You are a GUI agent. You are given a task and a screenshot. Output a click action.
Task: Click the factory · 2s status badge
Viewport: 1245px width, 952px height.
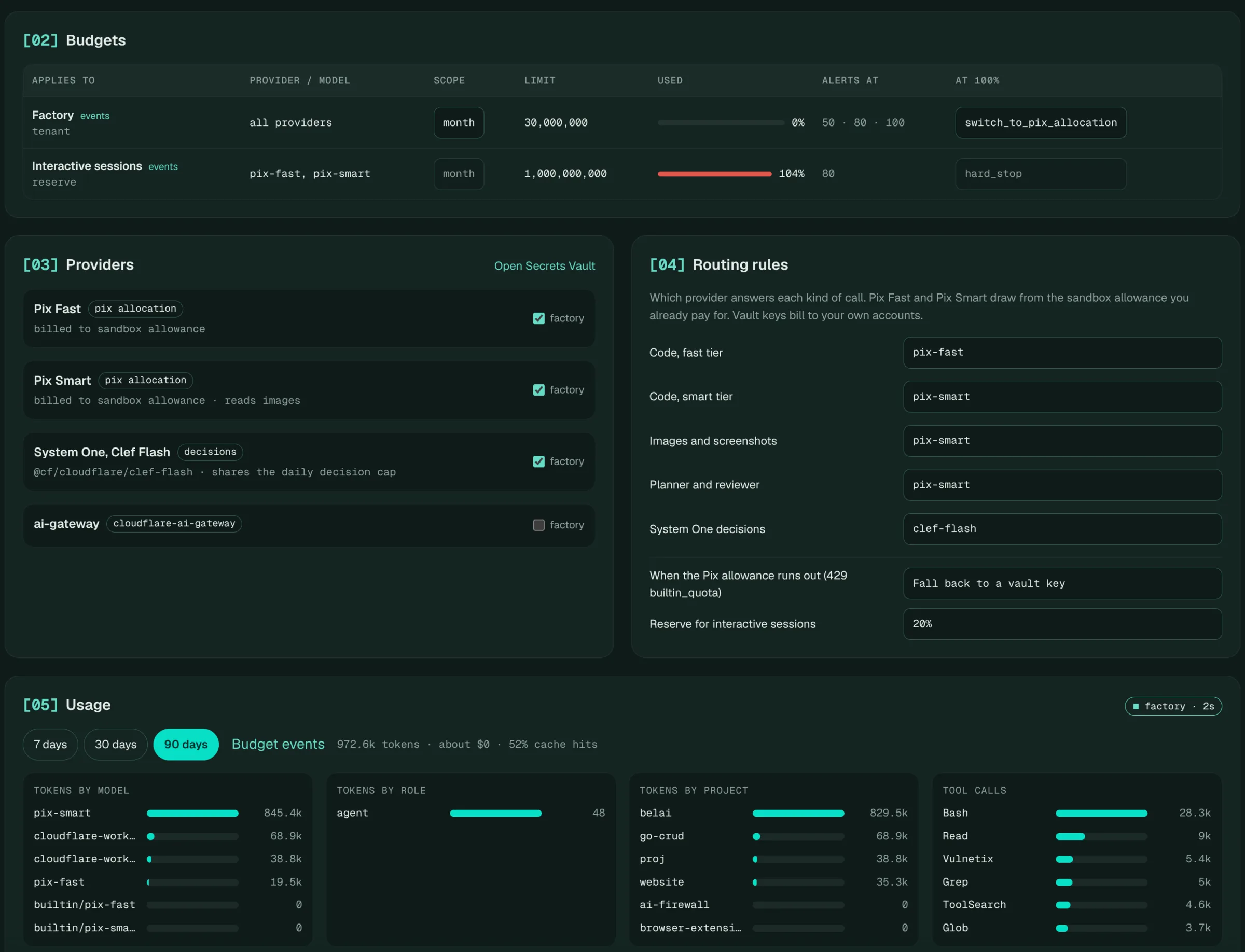1173,706
